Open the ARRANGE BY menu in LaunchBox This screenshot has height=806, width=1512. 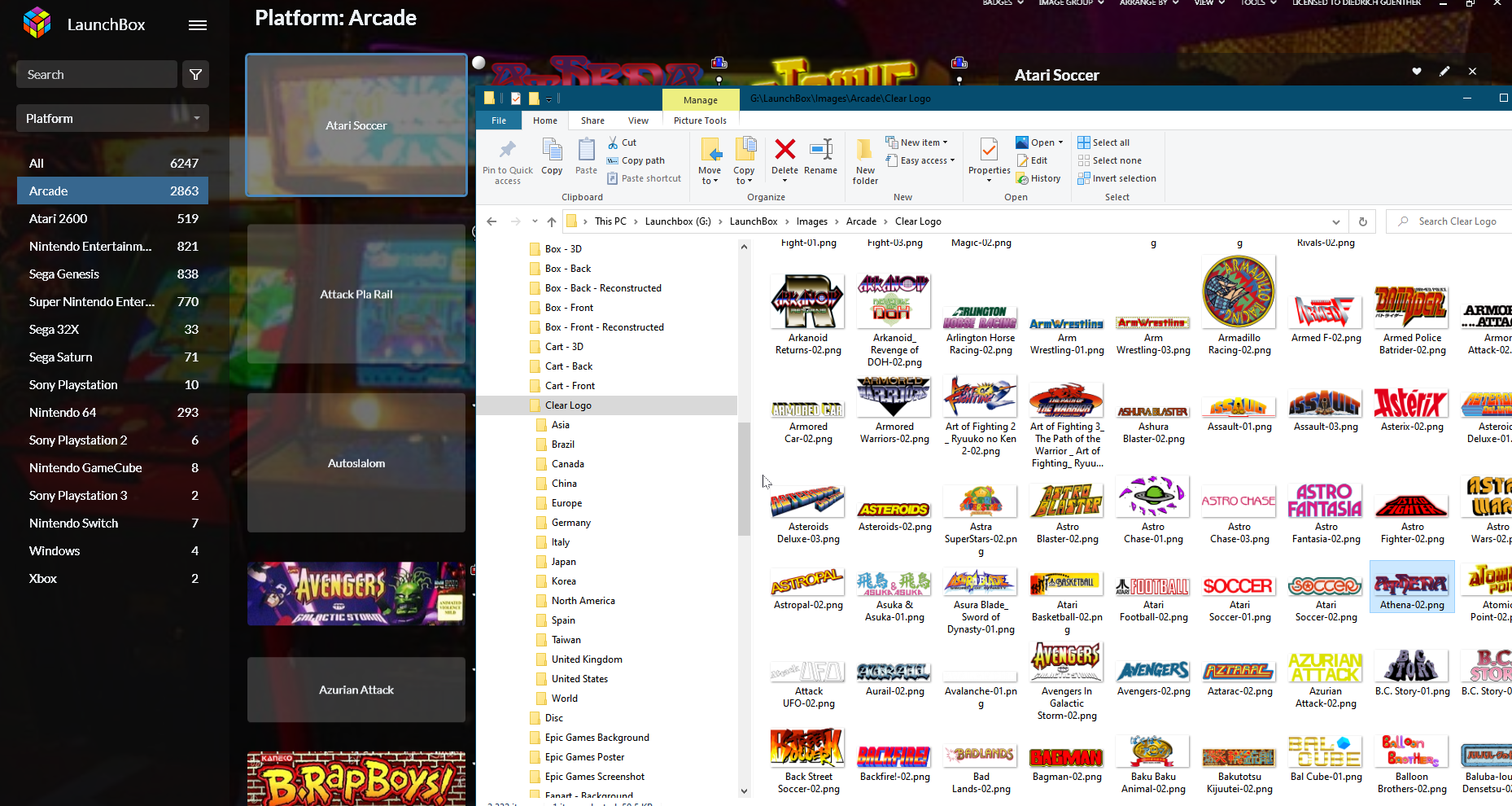point(1148,3)
